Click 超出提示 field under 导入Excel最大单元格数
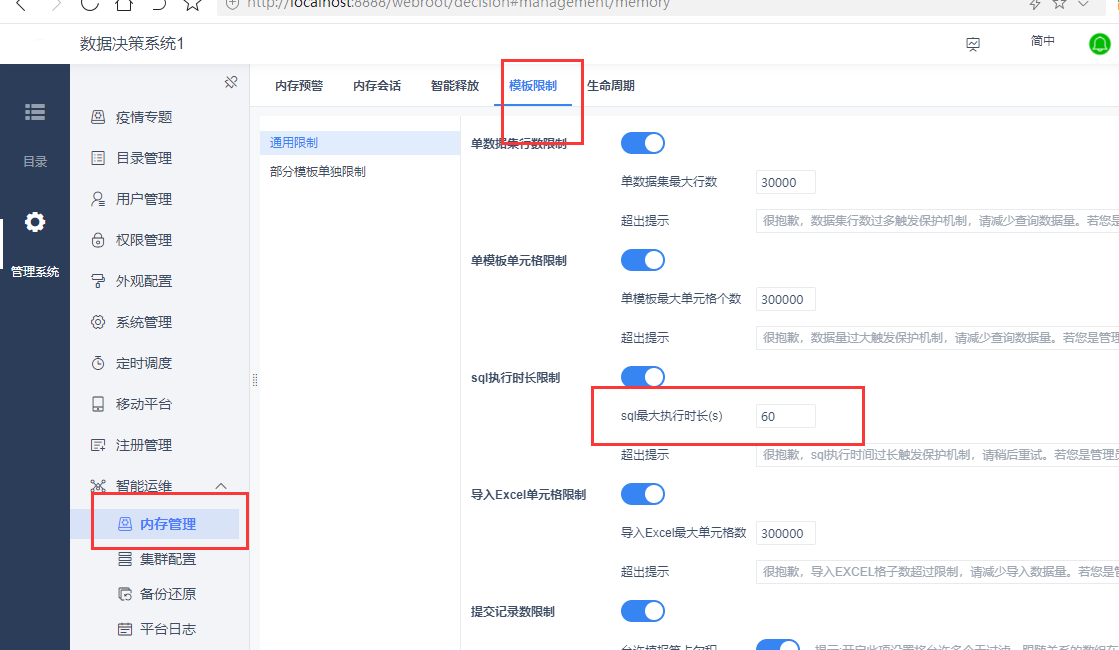Viewport: 1119px width, 650px height. 937,572
